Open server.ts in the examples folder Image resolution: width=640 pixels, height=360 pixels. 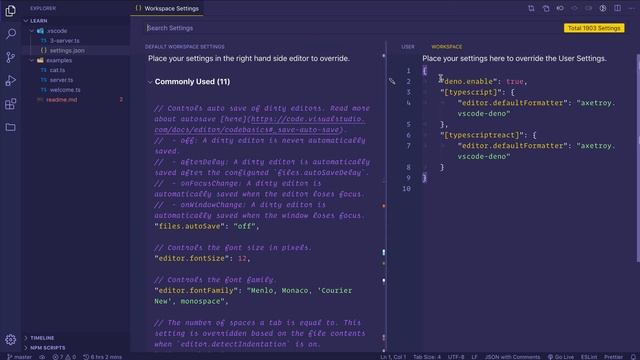pyautogui.click(x=62, y=80)
